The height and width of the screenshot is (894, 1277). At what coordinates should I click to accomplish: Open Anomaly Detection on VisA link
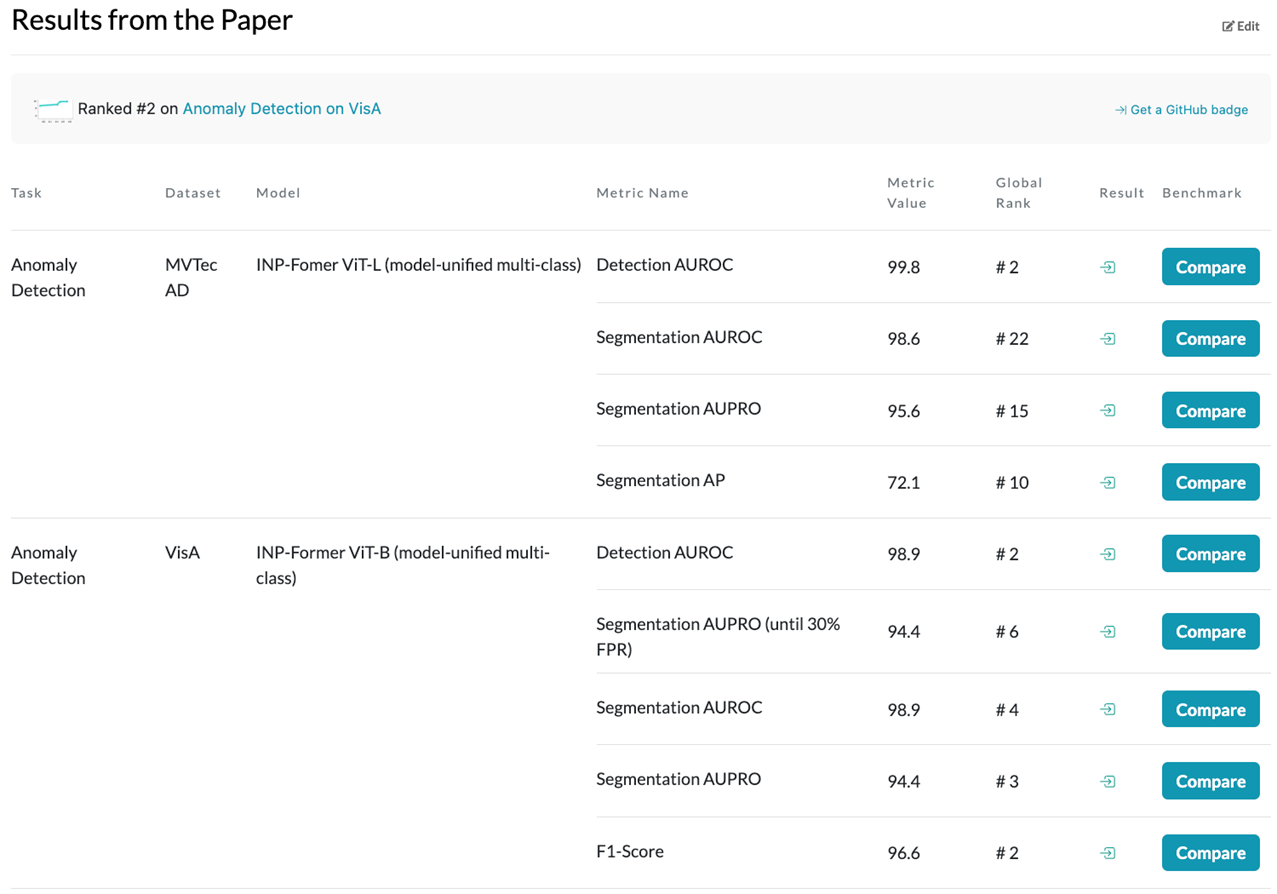[281, 108]
